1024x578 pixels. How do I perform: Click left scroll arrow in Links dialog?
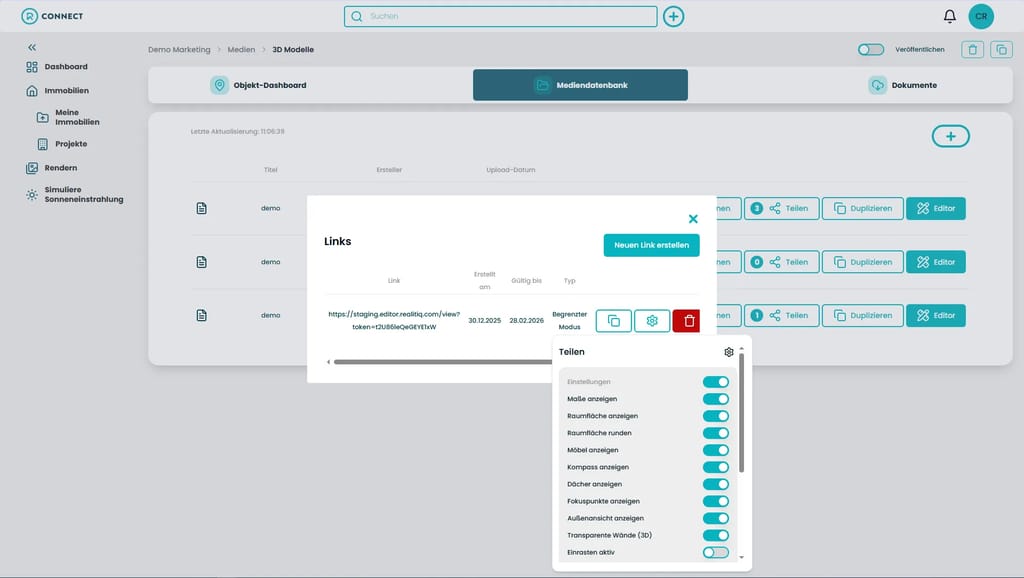tap(328, 362)
